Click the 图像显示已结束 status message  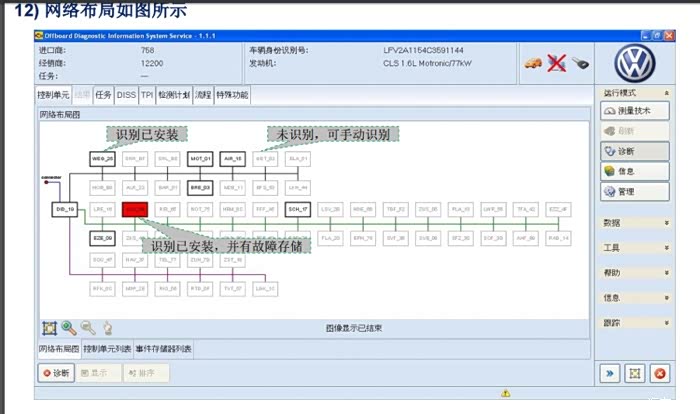354,328
